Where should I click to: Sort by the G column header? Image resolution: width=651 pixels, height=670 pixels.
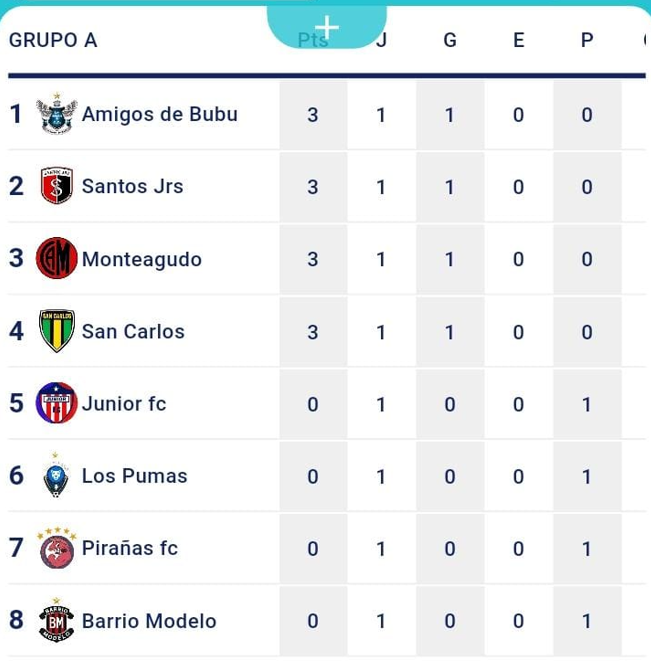450,40
